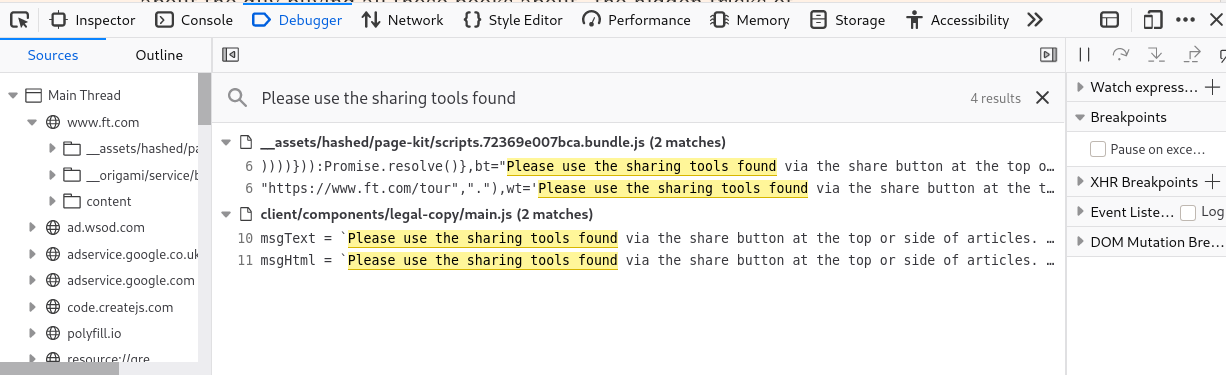The image size is (1226, 375).
Task: Click the code.createjs.com globe icon
Action: pos(53,308)
